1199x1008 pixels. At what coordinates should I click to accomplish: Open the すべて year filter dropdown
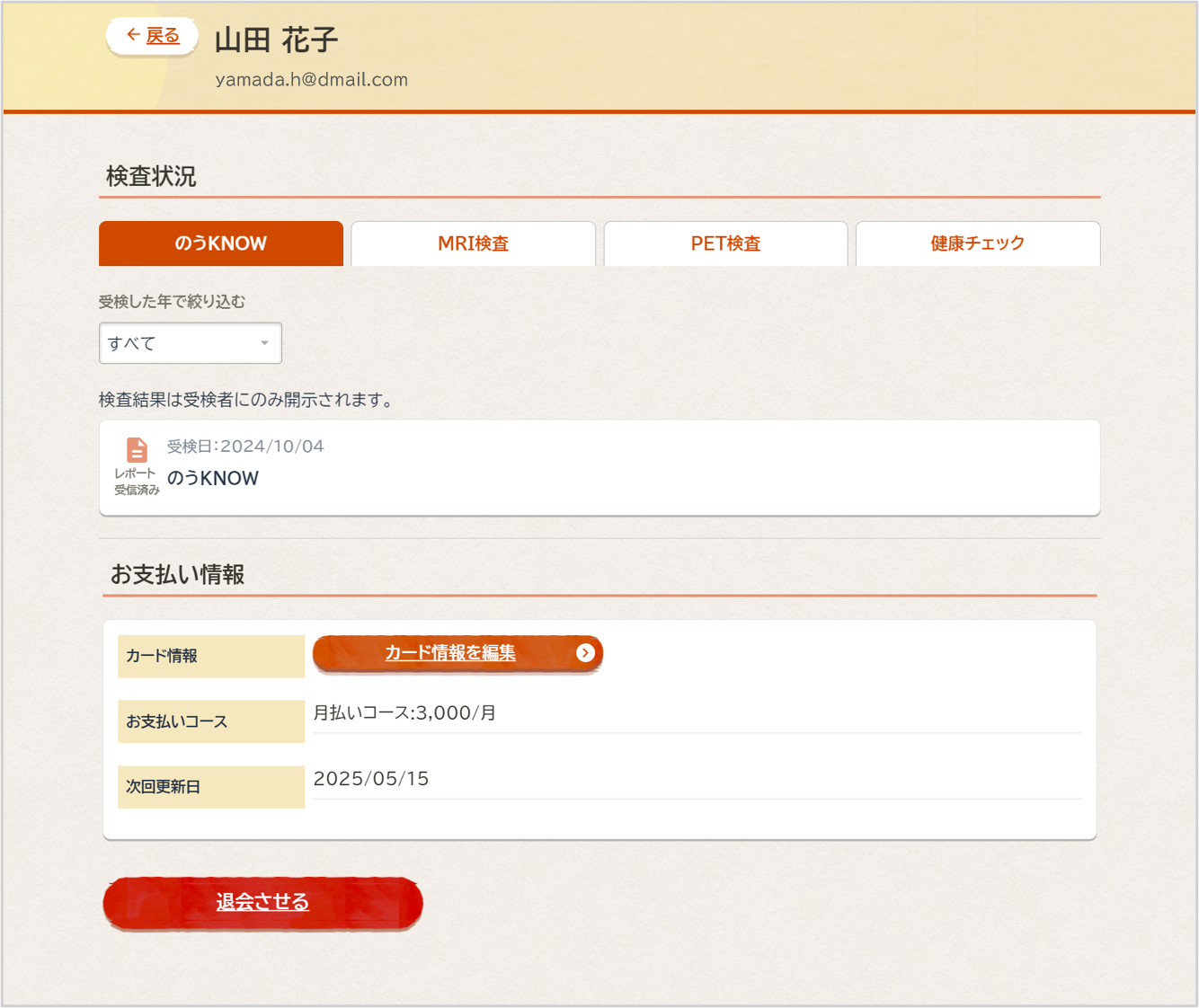point(180,343)
